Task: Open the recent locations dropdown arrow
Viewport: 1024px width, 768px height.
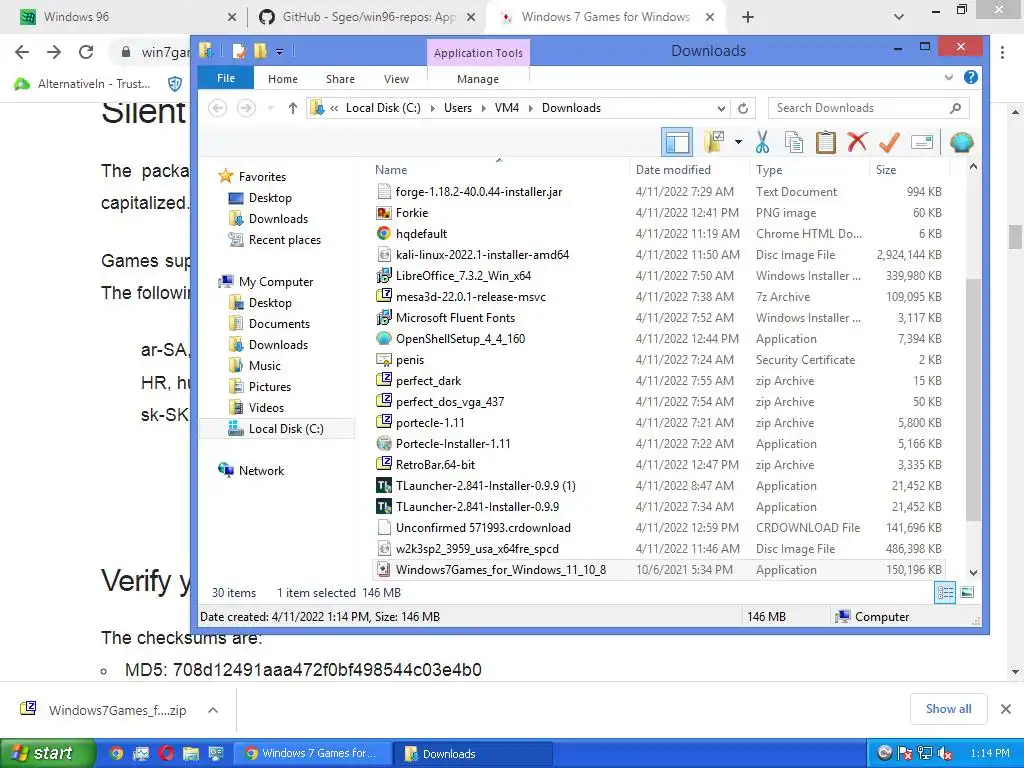Action: (x=270, y=108)
